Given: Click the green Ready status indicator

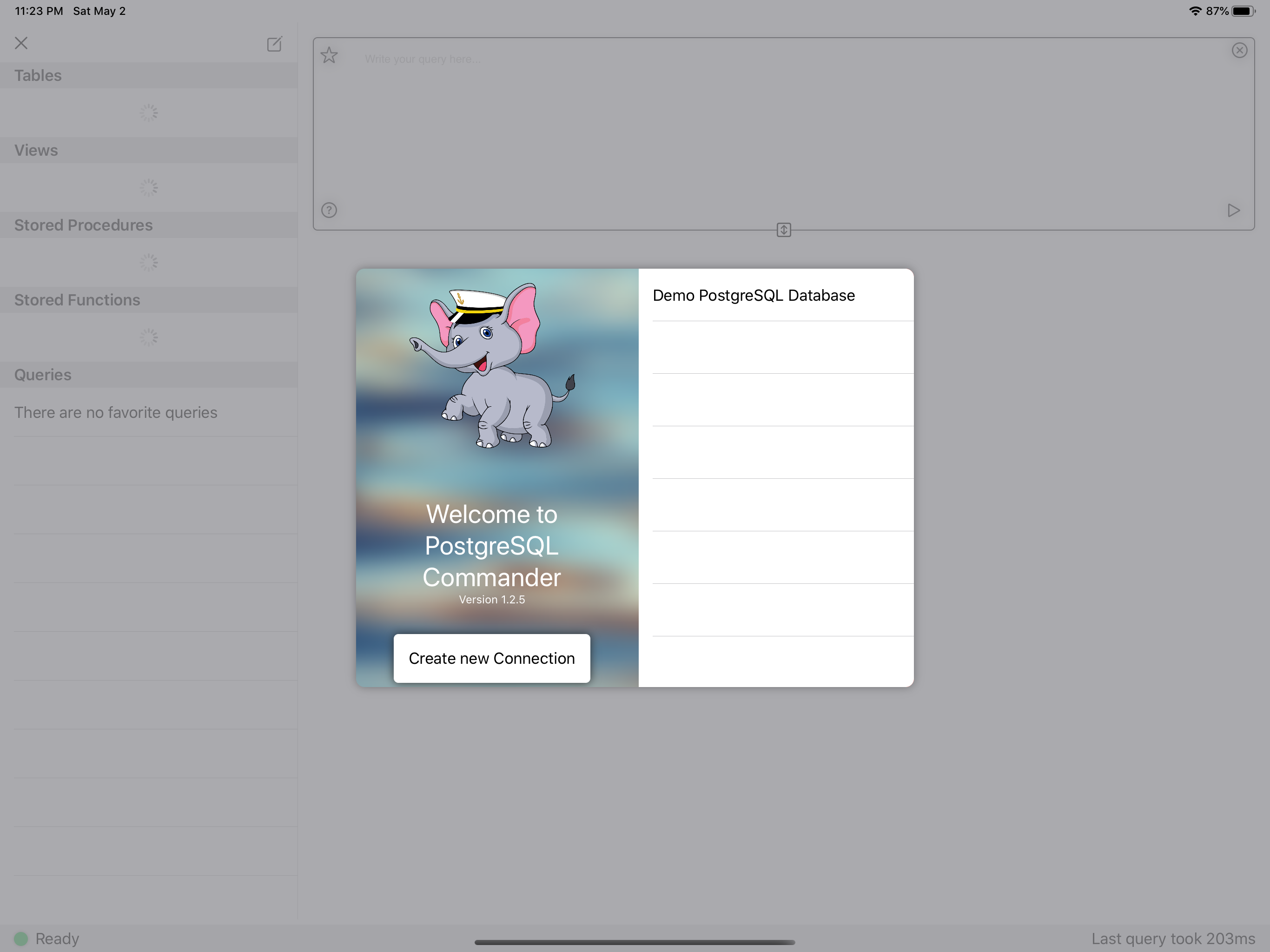Looking at the screenshot, I should [21, 939].
